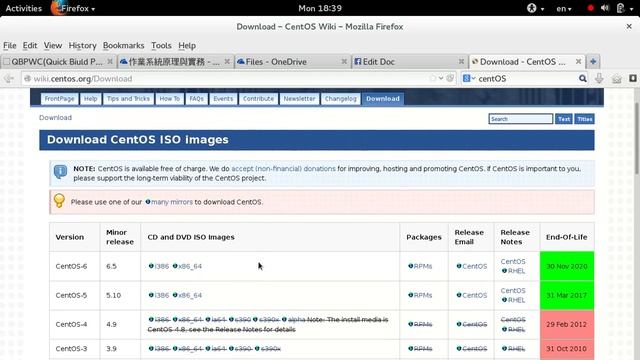Open the system menu arrow at top right
Image resolution: width=640 pixels, height=360 pixels.
click(x=631, y=9)
